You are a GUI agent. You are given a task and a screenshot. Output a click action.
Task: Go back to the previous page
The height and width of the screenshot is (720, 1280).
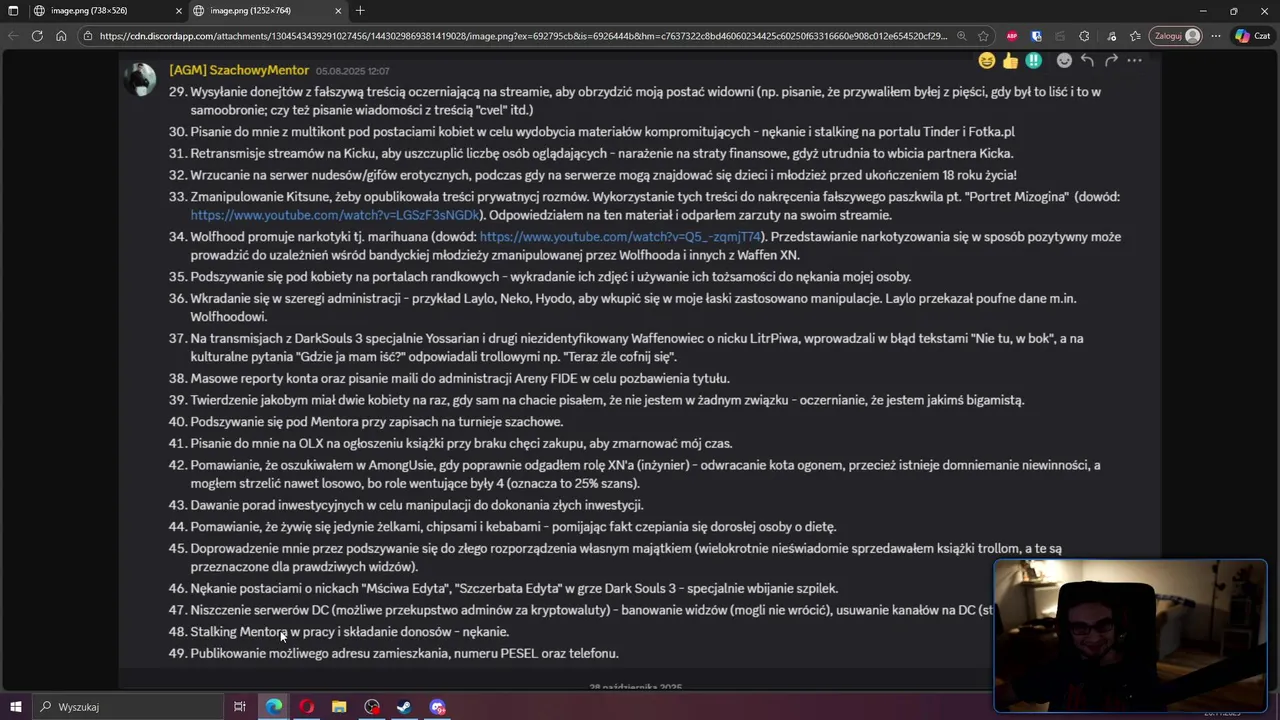click(13, 36)
